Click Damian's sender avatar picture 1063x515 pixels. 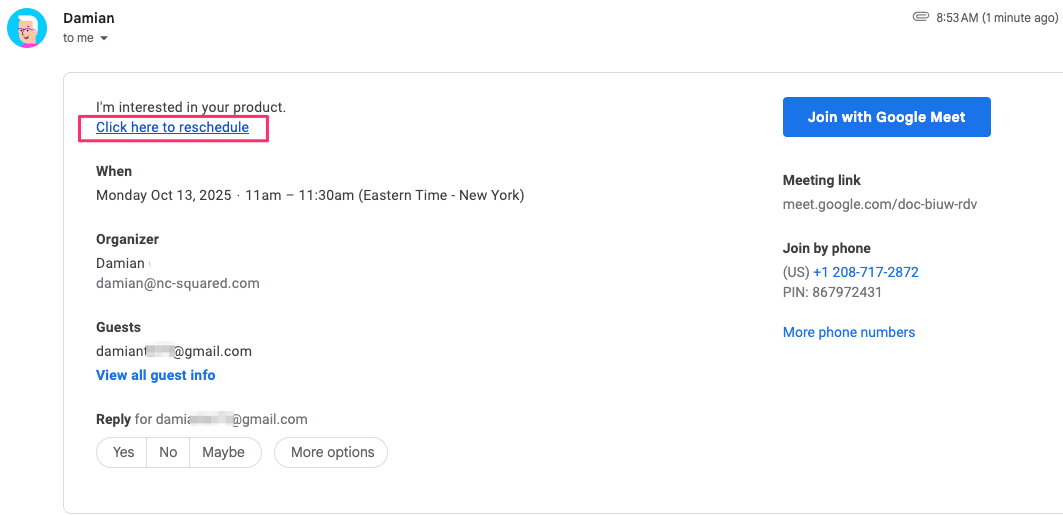pos(27,28)
